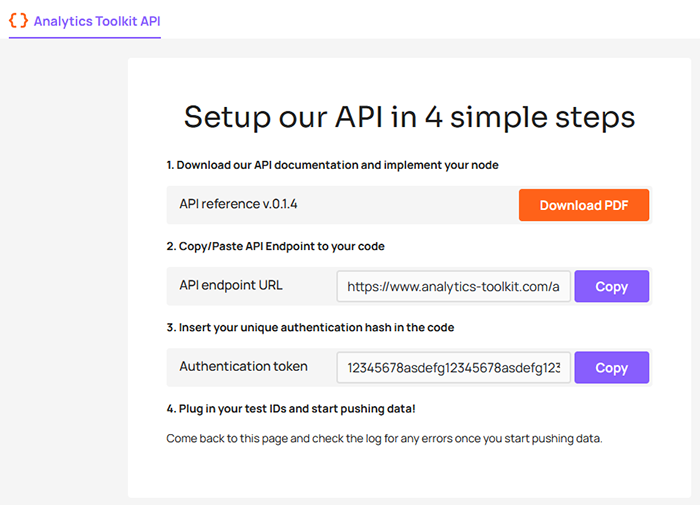Screen dimensions: 700x505
Task: Focus the API endpoint URL field
Action: (x=454, y=286)
